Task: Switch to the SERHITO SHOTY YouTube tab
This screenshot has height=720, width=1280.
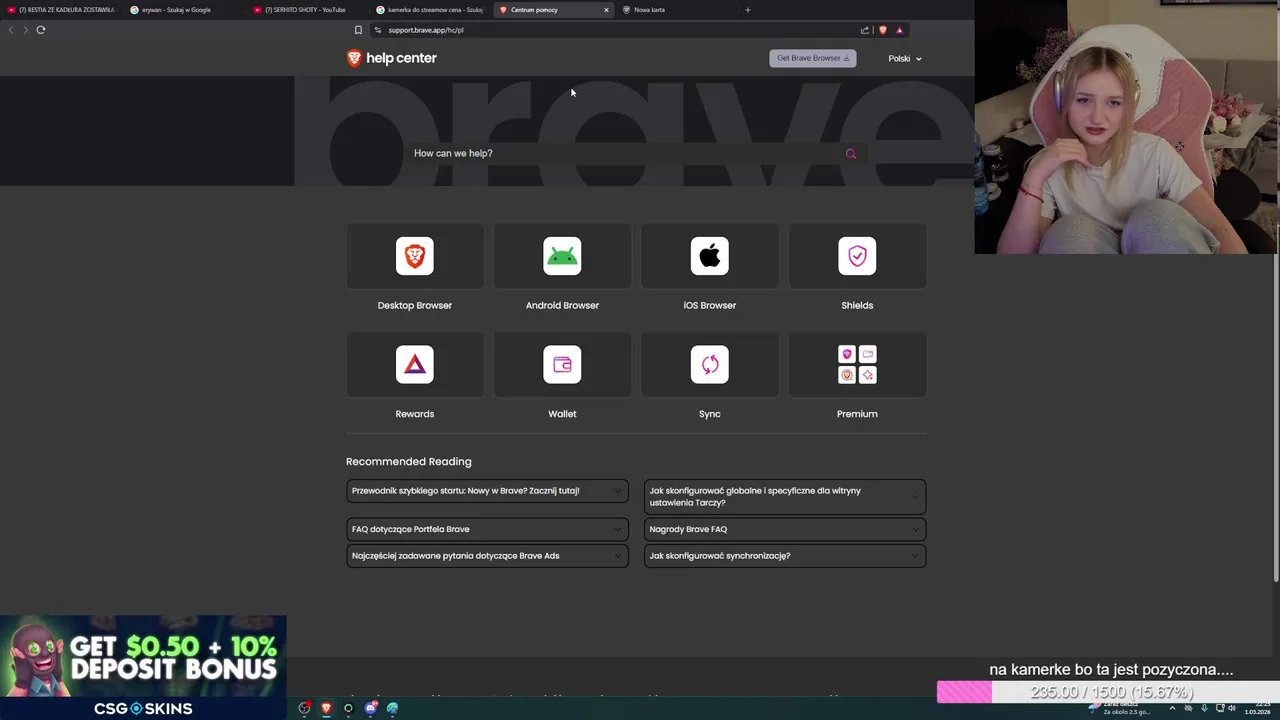Action: pyautogui.click(x=306, y=10)
